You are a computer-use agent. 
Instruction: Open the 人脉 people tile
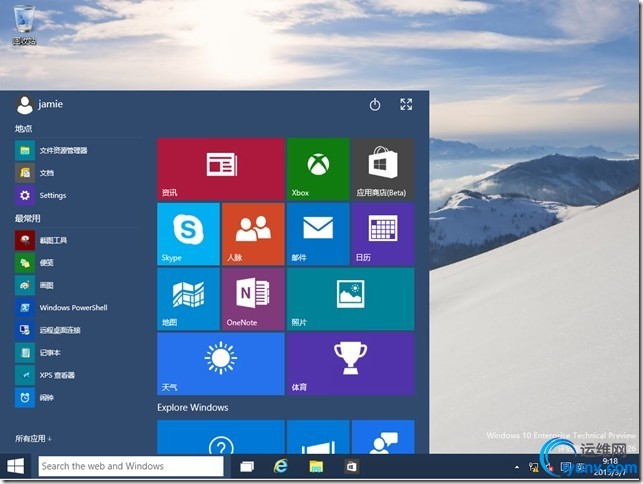point(253,234)
